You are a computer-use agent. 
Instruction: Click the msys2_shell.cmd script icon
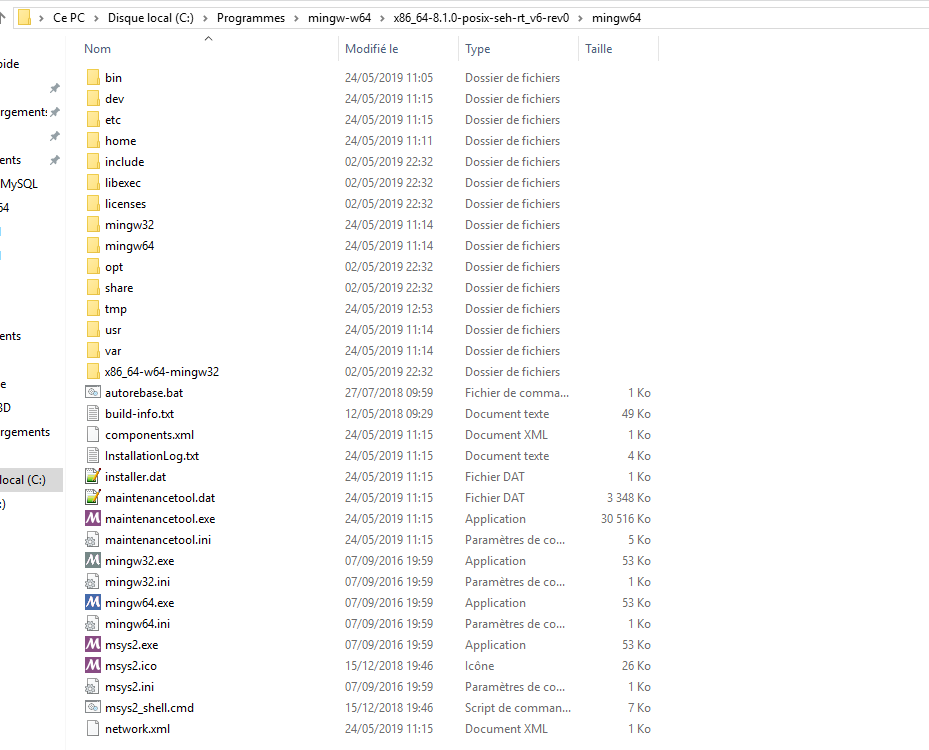pos(93,707)
